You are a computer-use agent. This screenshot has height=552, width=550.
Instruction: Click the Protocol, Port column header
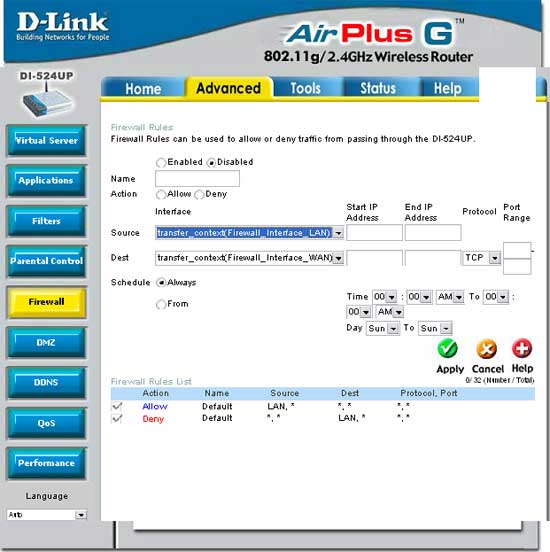pyautogui.click(x=429, y=393)
